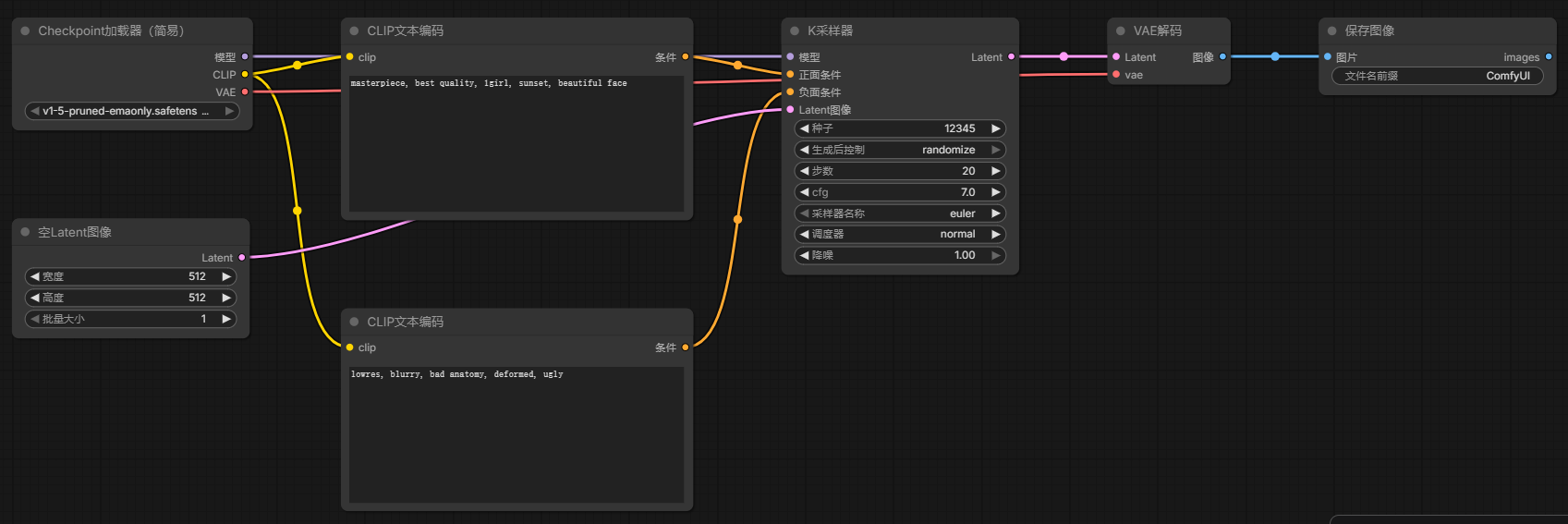Increase 高度 with its right arrow

[226, 298]
